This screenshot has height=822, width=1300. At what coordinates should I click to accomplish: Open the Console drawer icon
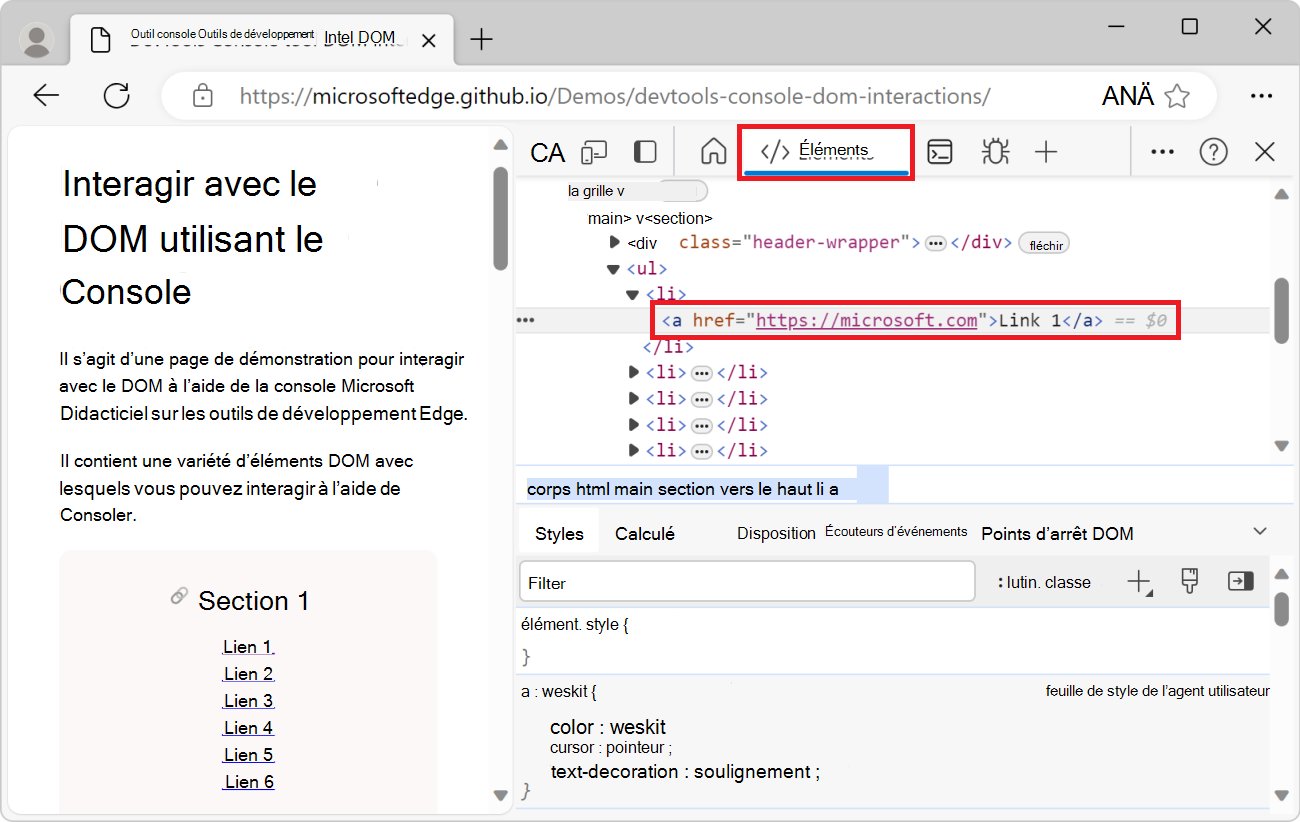coord(940,152)
